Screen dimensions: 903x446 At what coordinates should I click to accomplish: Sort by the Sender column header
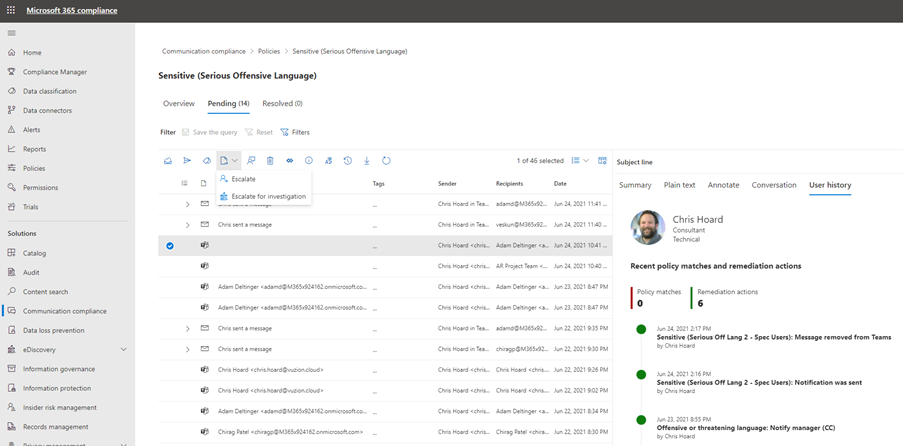[x=447, y=183]
